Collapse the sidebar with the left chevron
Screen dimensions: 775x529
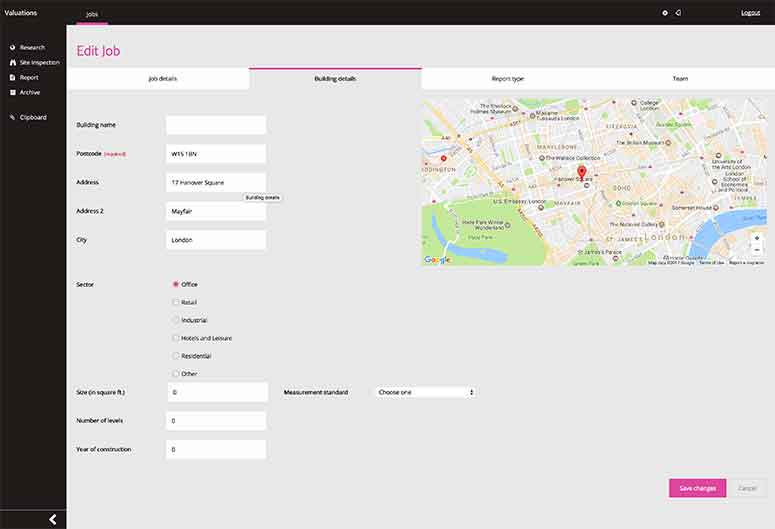pyautogui.click(x=53, y=519)
